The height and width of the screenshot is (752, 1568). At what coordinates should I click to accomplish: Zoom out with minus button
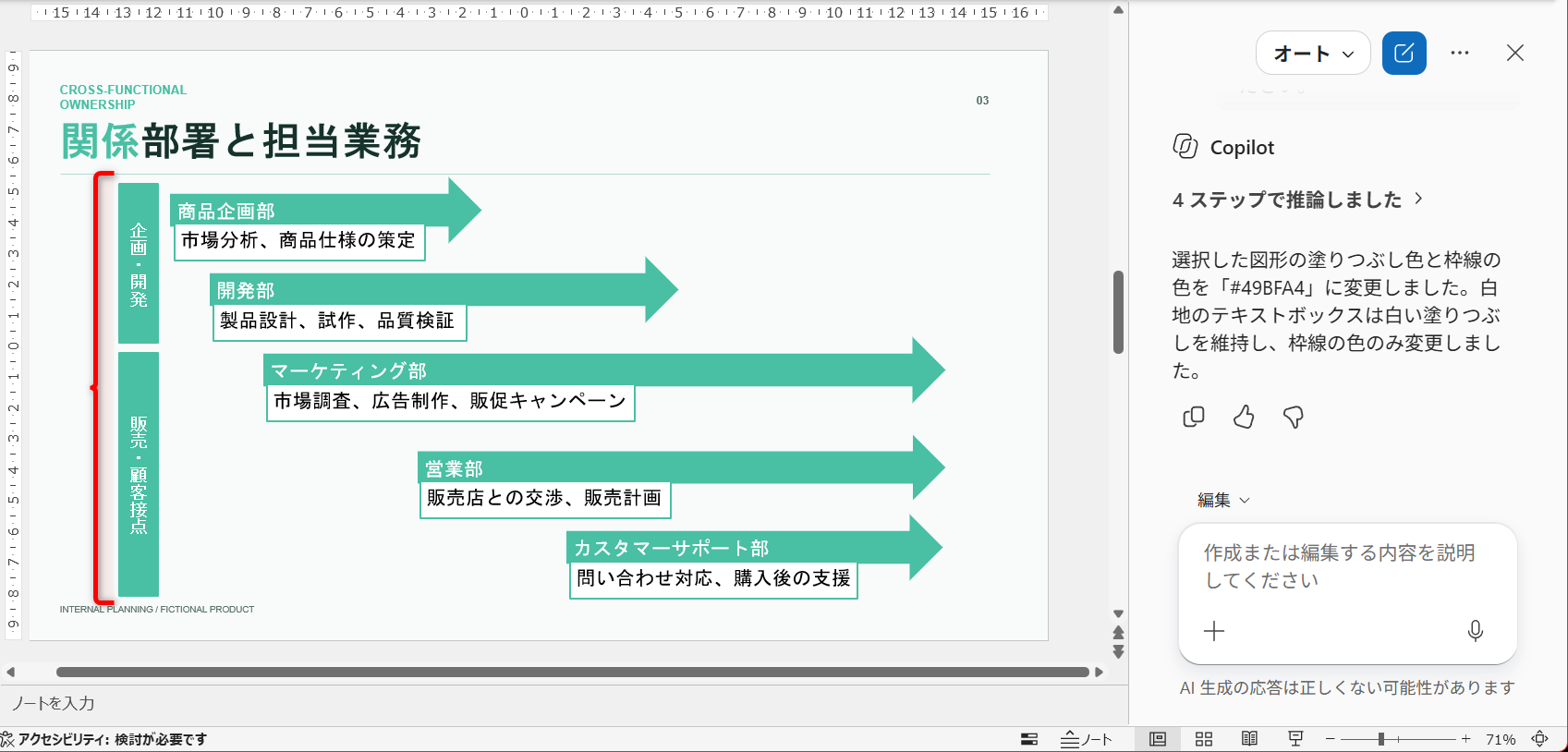1331,739
